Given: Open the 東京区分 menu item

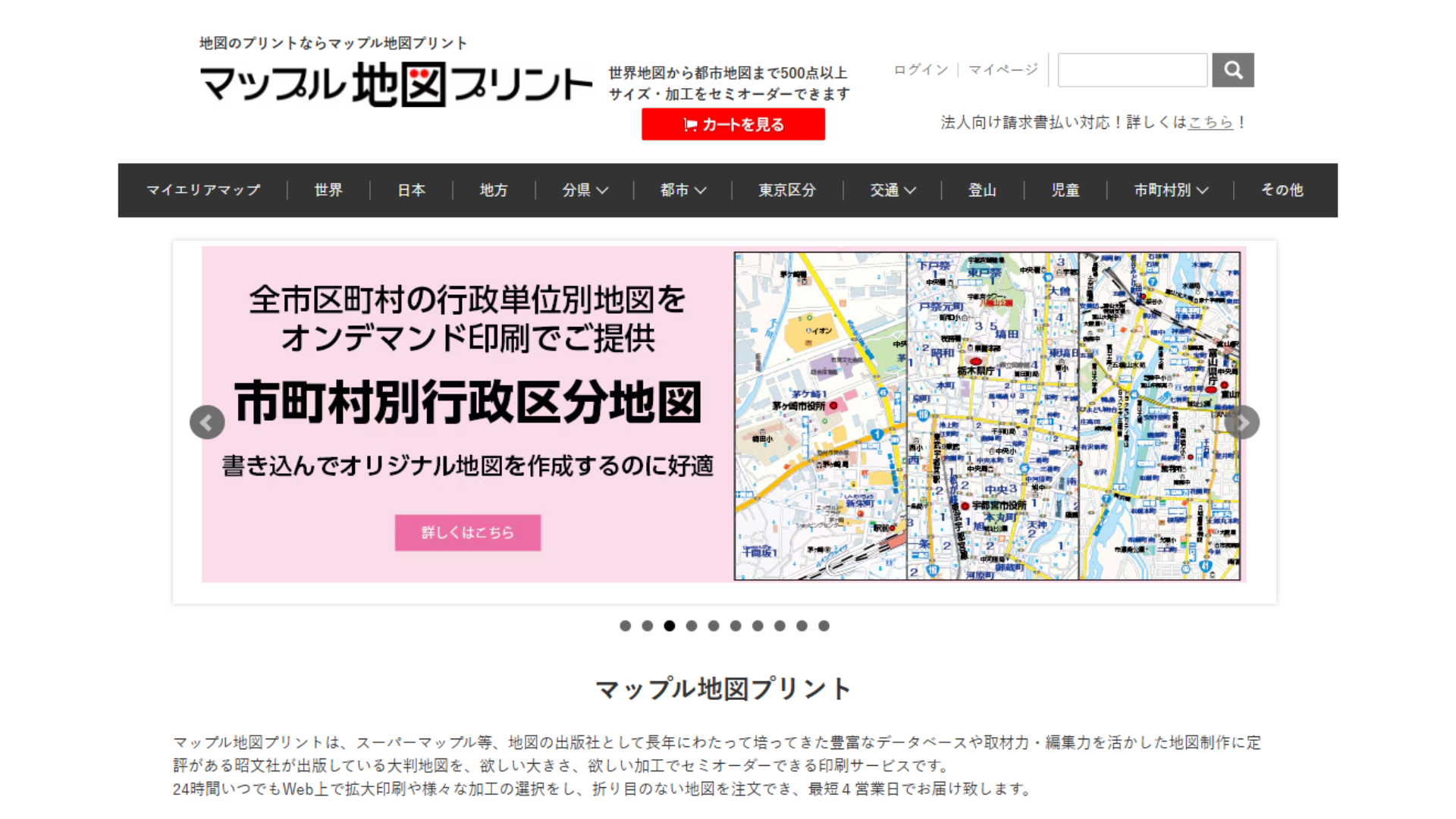Looking at the screenshot, I should pyautogui.click(x=786, y=190).
